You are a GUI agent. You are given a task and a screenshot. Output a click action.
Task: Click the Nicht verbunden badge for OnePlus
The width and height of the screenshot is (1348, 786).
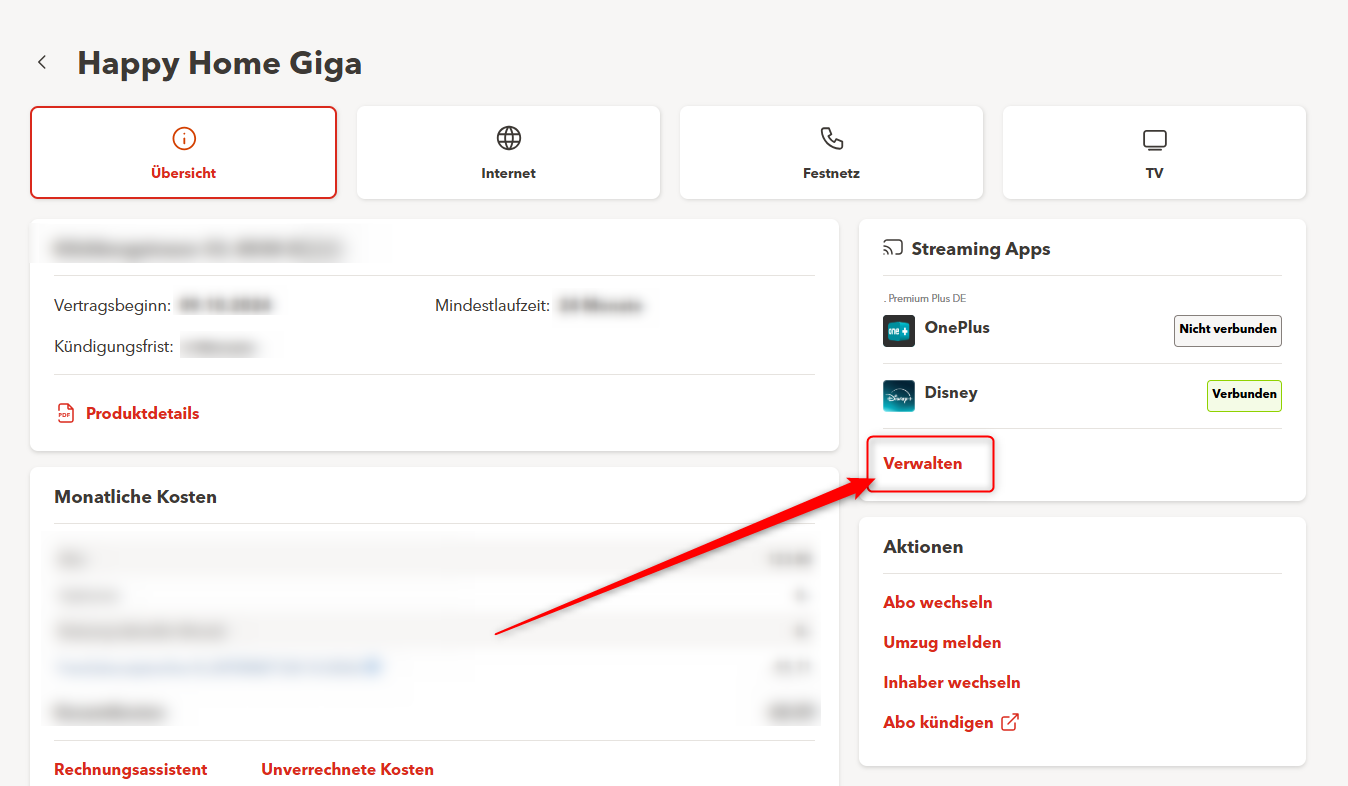click(x=1227, y=330)
